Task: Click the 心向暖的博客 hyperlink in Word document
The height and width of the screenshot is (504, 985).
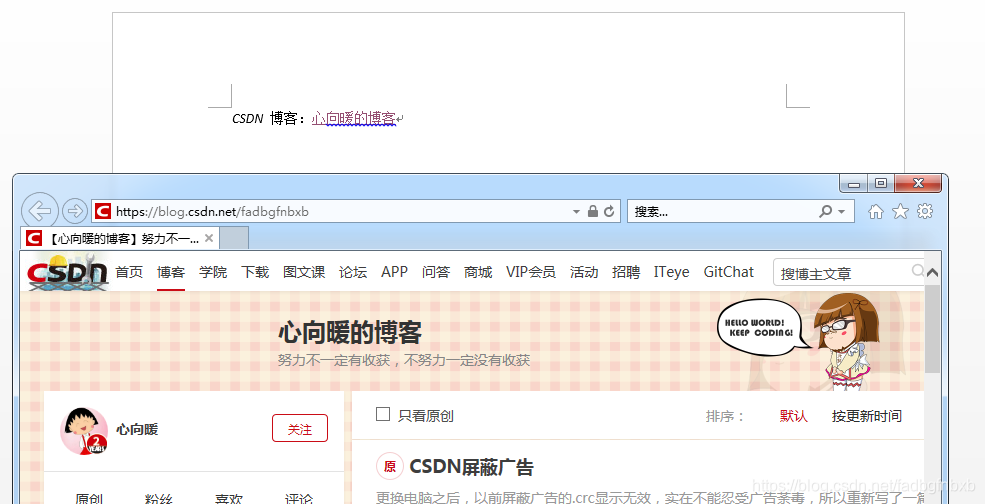Action: click(x=354, y=118)
